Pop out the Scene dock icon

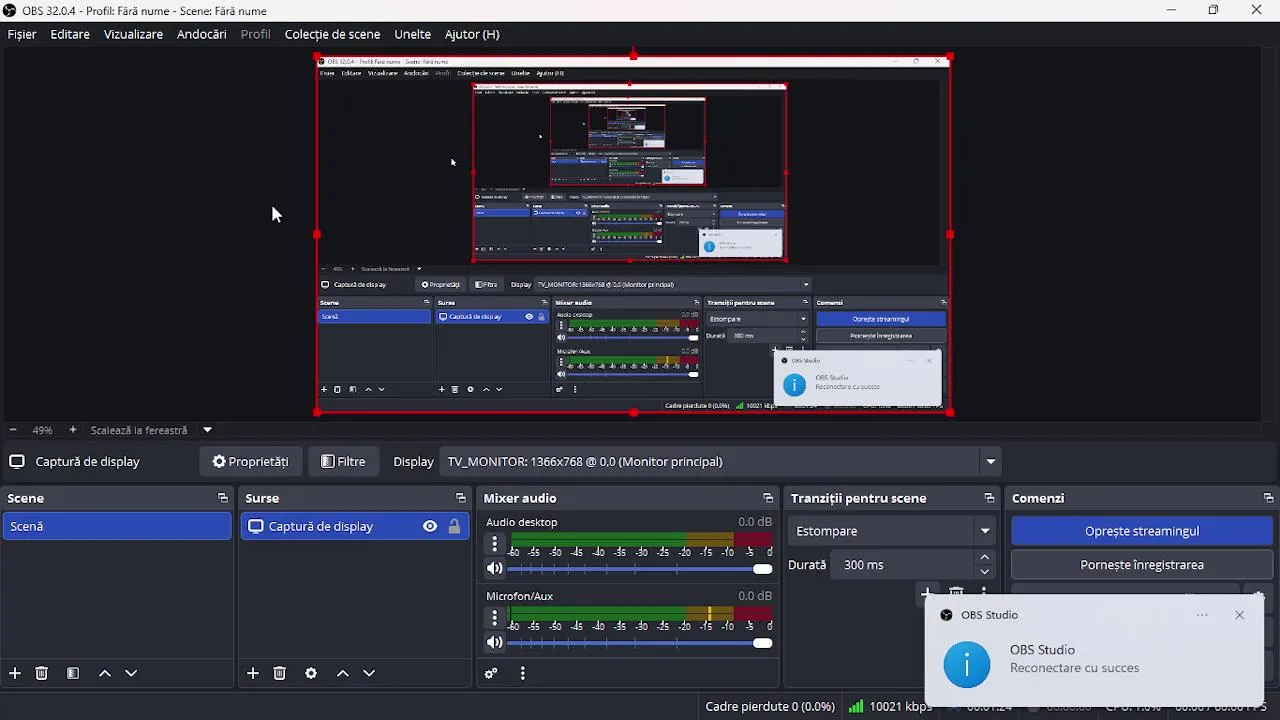[222, 498]
